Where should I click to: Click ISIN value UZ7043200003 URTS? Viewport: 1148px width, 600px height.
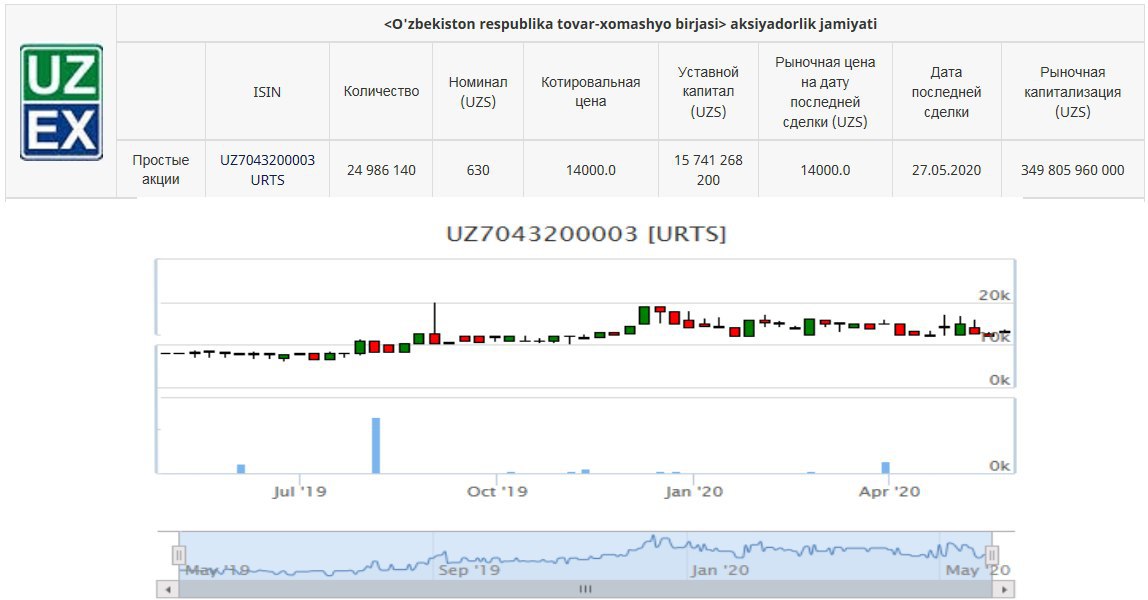[267, 170]
